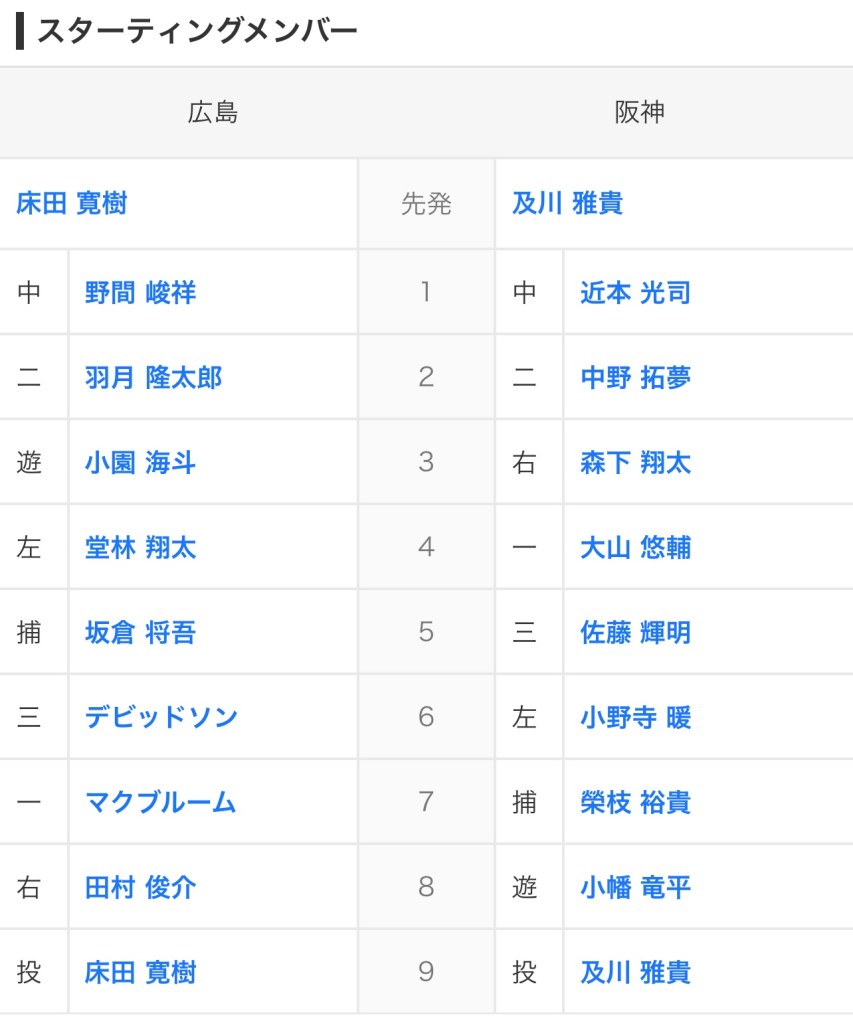Select Hiroshima leadoff batter 野間 峻祥

pyautogui.click(x=140, y=293)
